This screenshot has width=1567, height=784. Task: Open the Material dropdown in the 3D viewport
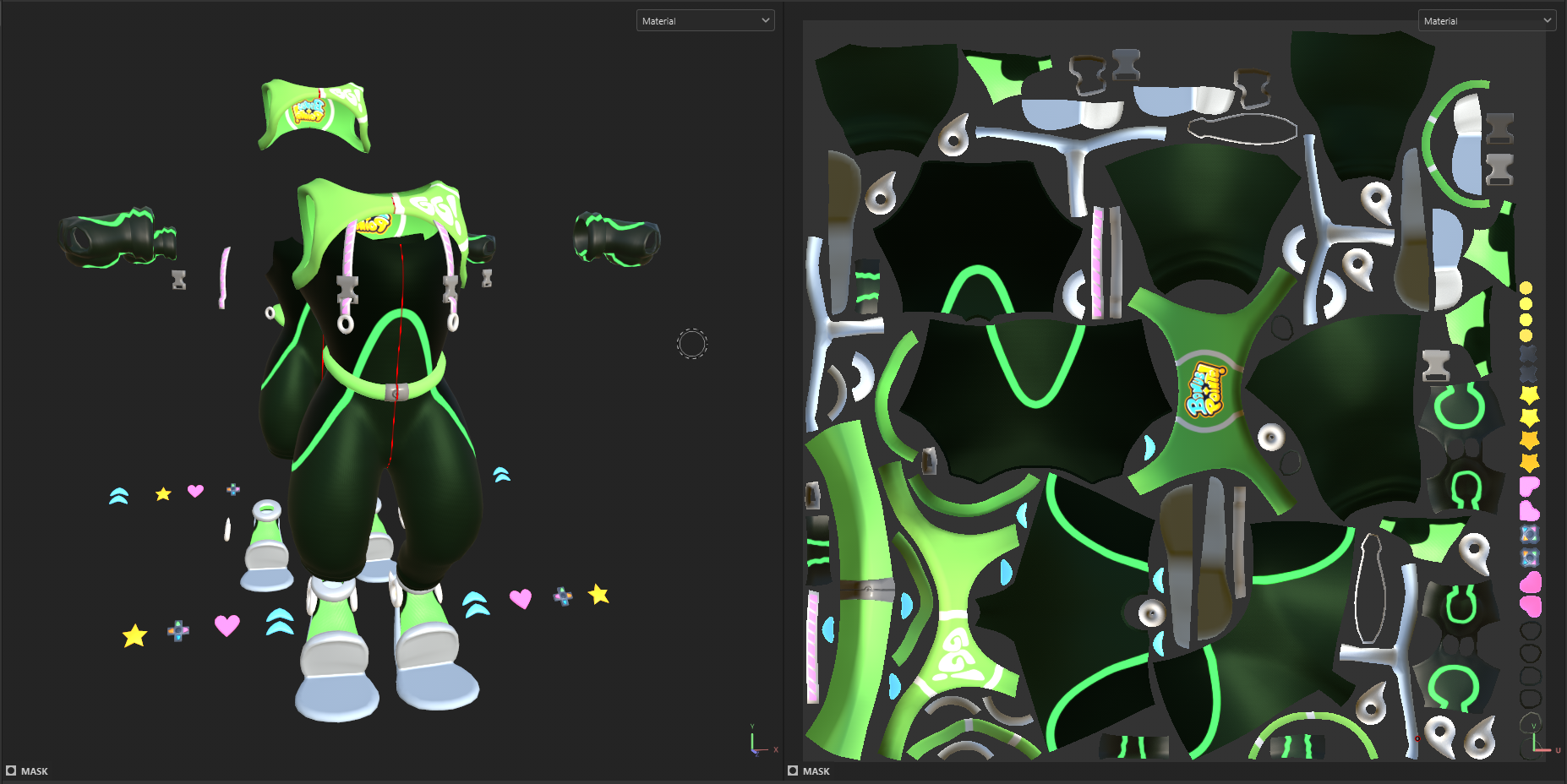[705, 20]
